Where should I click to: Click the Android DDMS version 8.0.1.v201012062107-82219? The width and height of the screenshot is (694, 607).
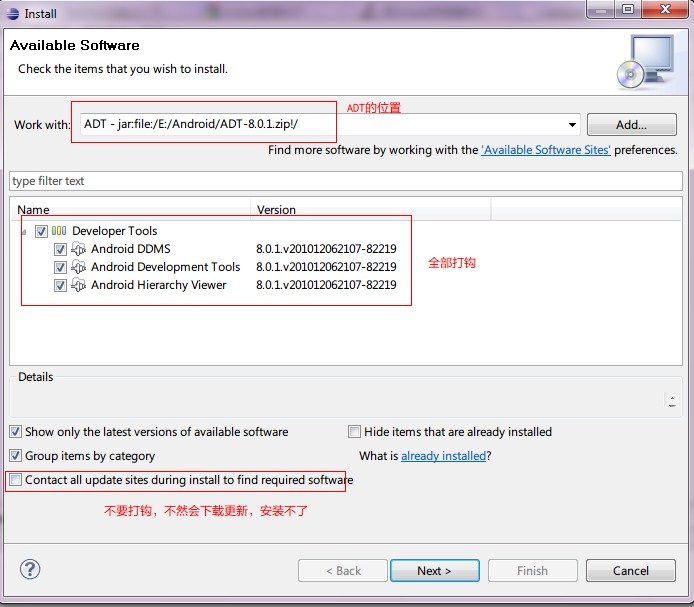coord(326,249)
